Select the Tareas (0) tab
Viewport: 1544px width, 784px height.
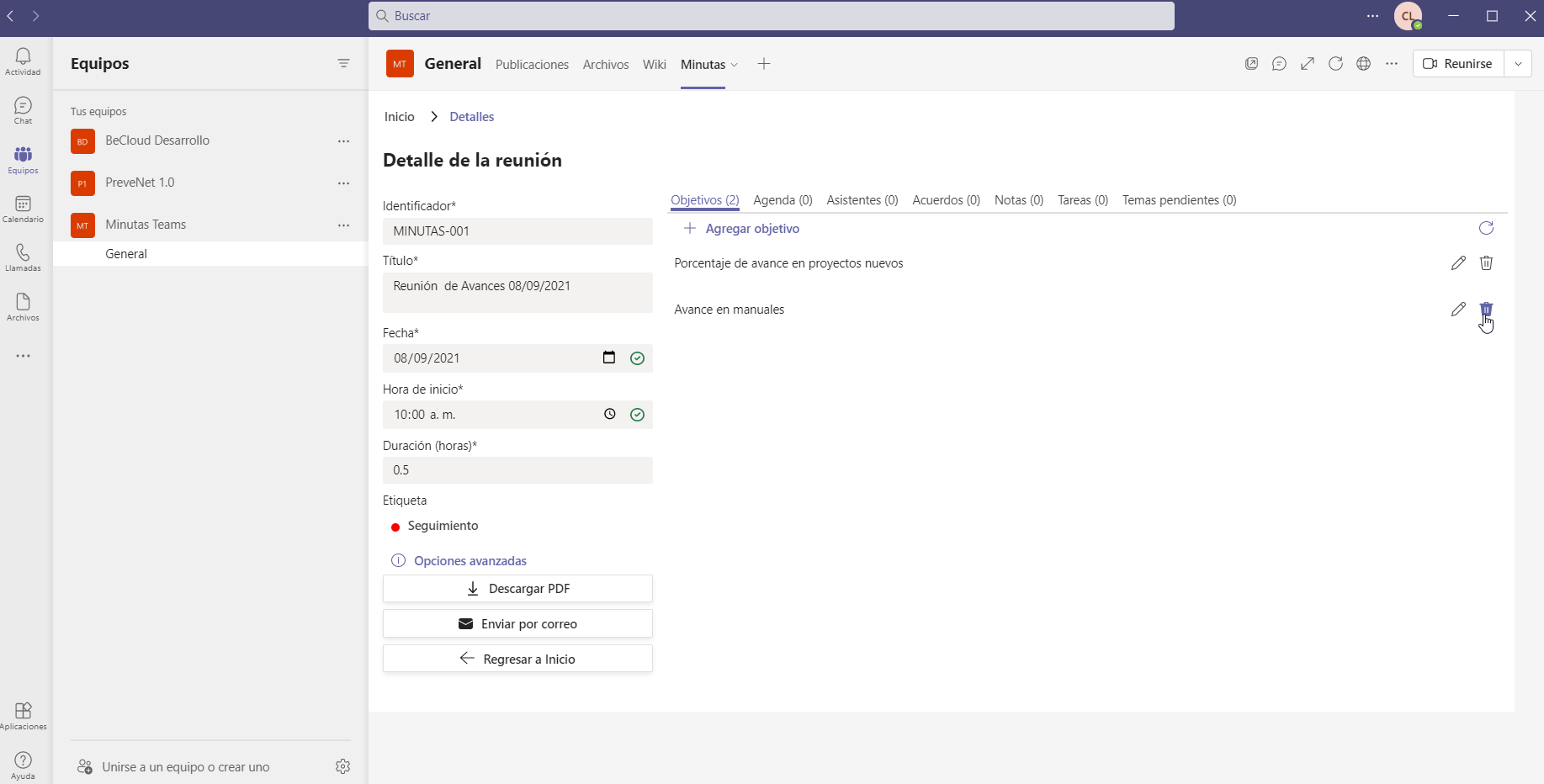click(x=1083, y=200)
